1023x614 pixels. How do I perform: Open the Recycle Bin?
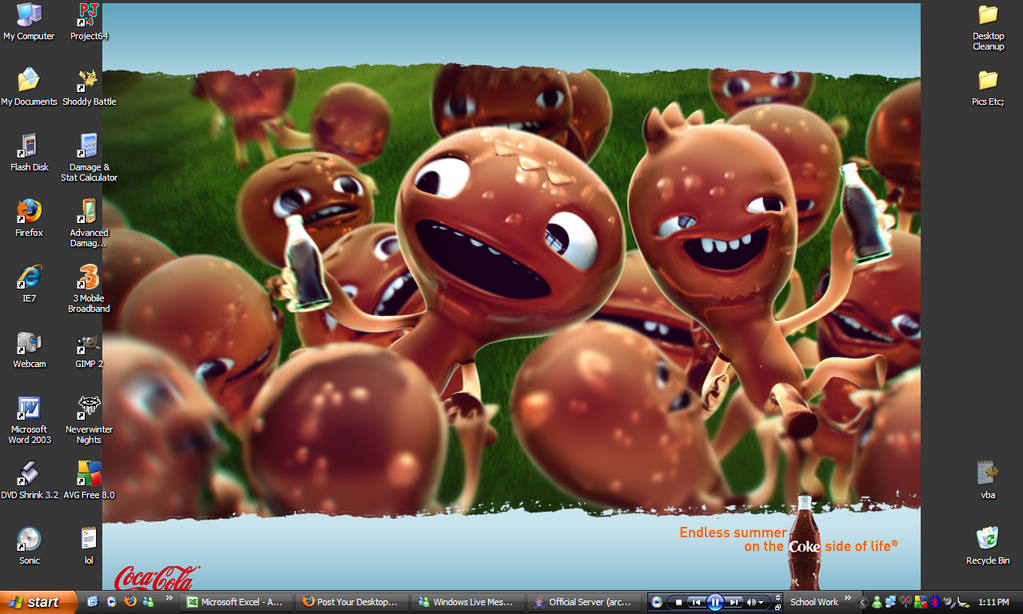(x=988, y=546)
